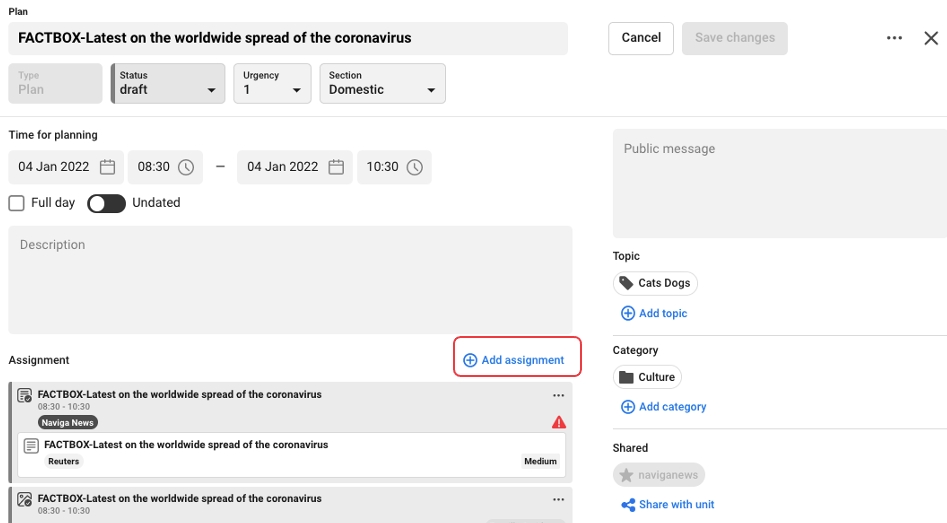Click into the Public message field
The width and height of the screenshot is (947, 523).
point(779,183)
